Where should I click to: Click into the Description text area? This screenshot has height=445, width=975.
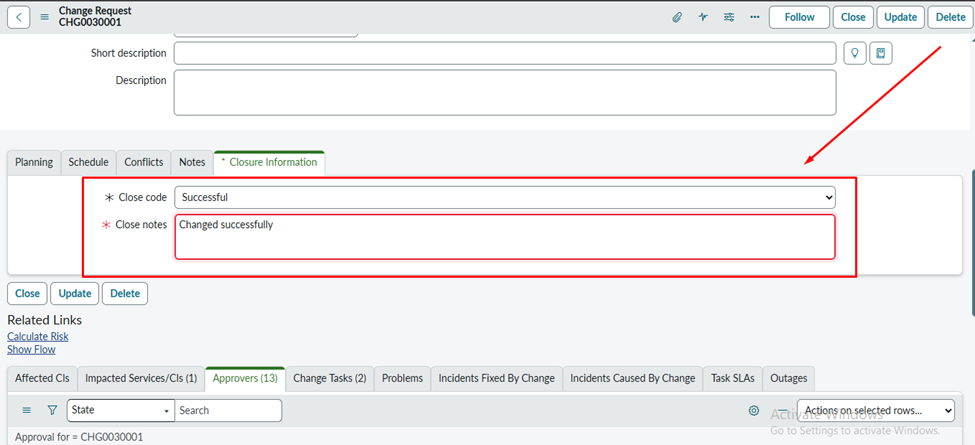(x=505, y=93)
